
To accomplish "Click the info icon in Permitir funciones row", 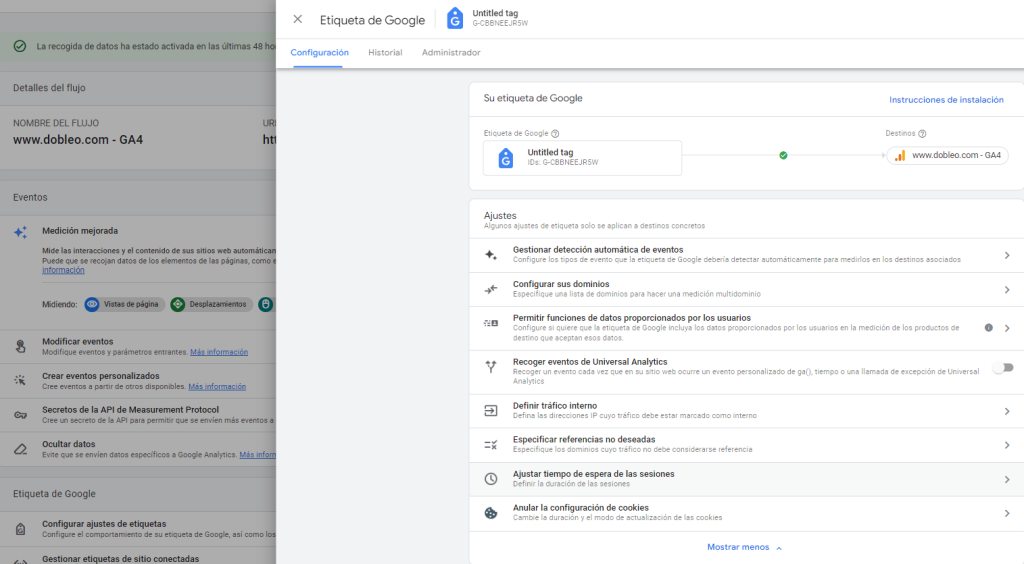I will pyautogui.click(x=988, y=327).
